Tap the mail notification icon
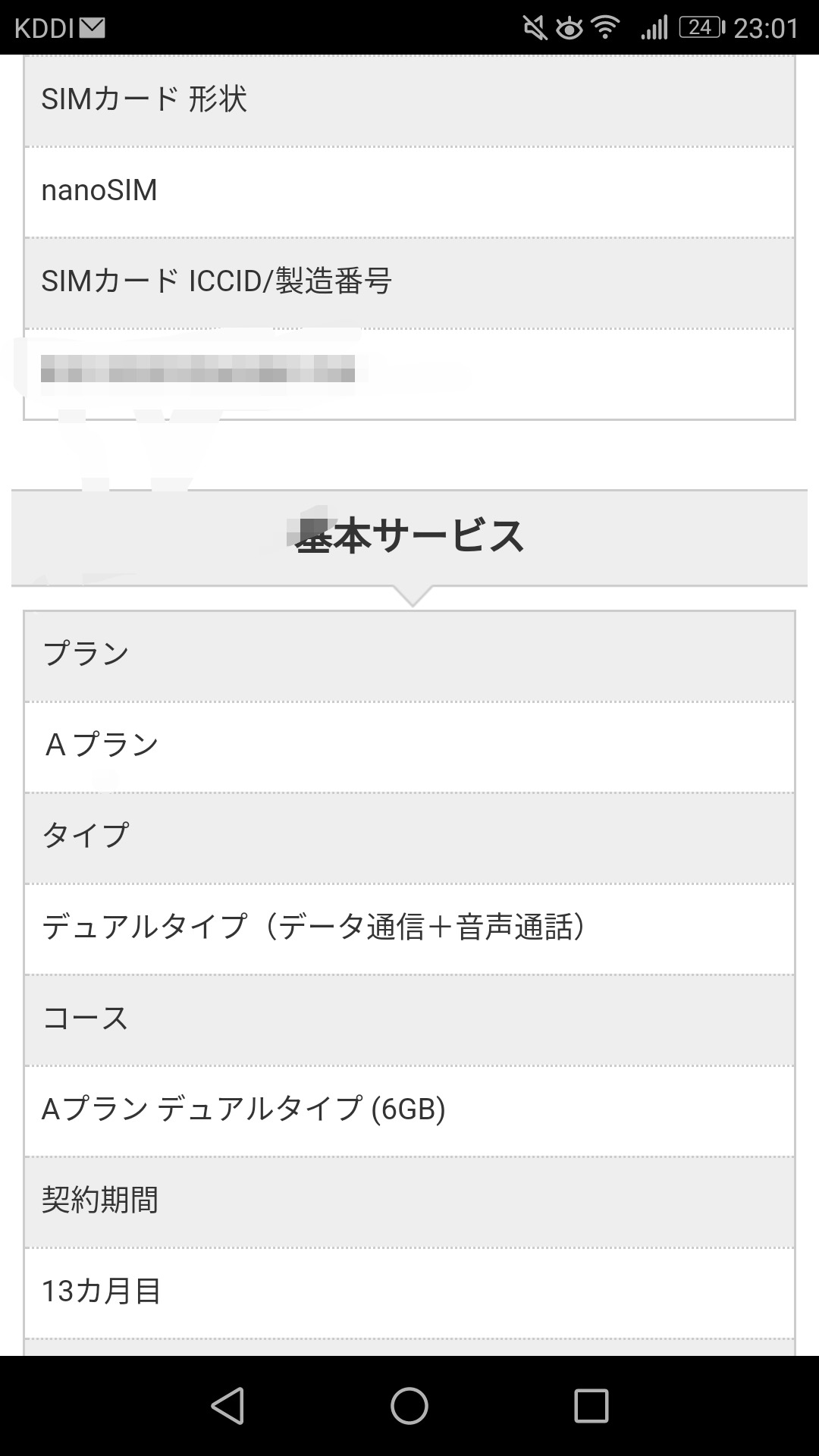 92,28
